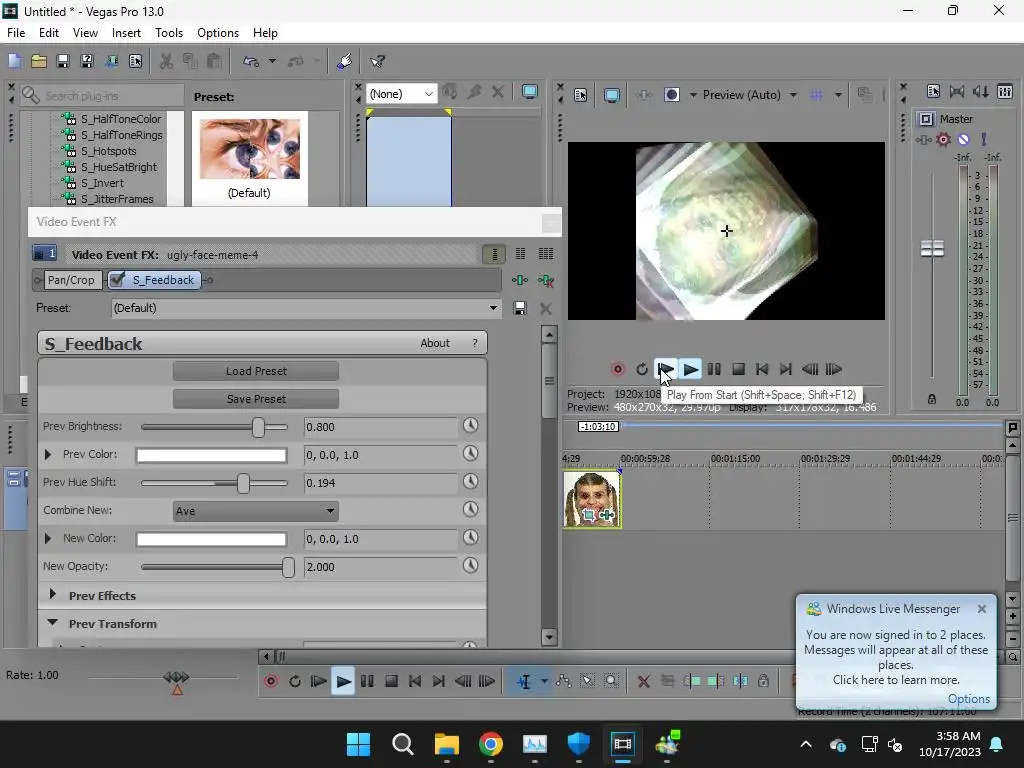Click the Save Preset floppy icon
1024x768 pixels.
[x=520, y=308]
